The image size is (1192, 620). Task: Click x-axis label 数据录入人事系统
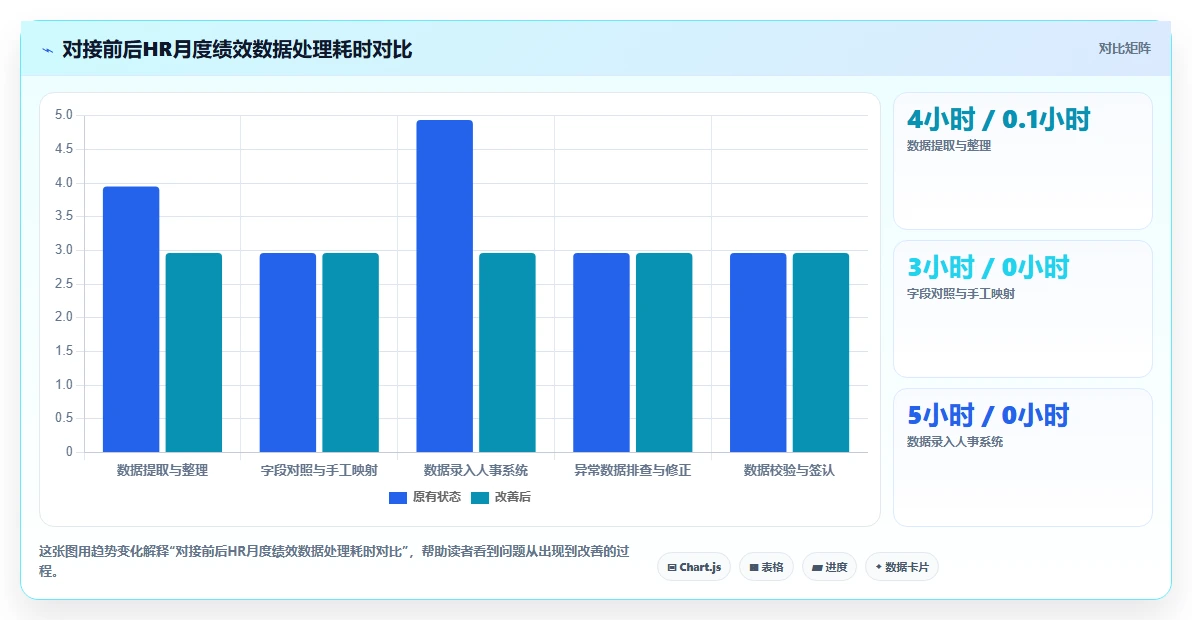476,470
